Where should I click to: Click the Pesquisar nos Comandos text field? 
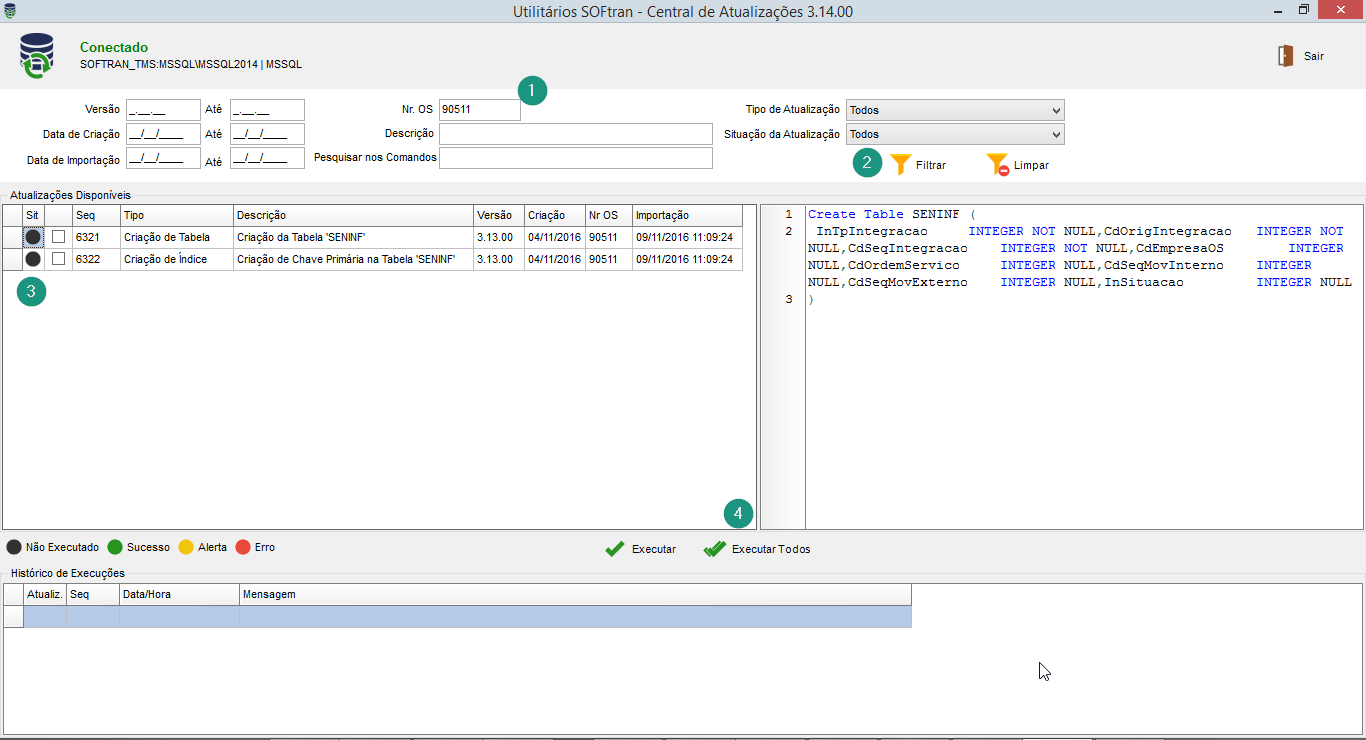[x=575, y=158]
